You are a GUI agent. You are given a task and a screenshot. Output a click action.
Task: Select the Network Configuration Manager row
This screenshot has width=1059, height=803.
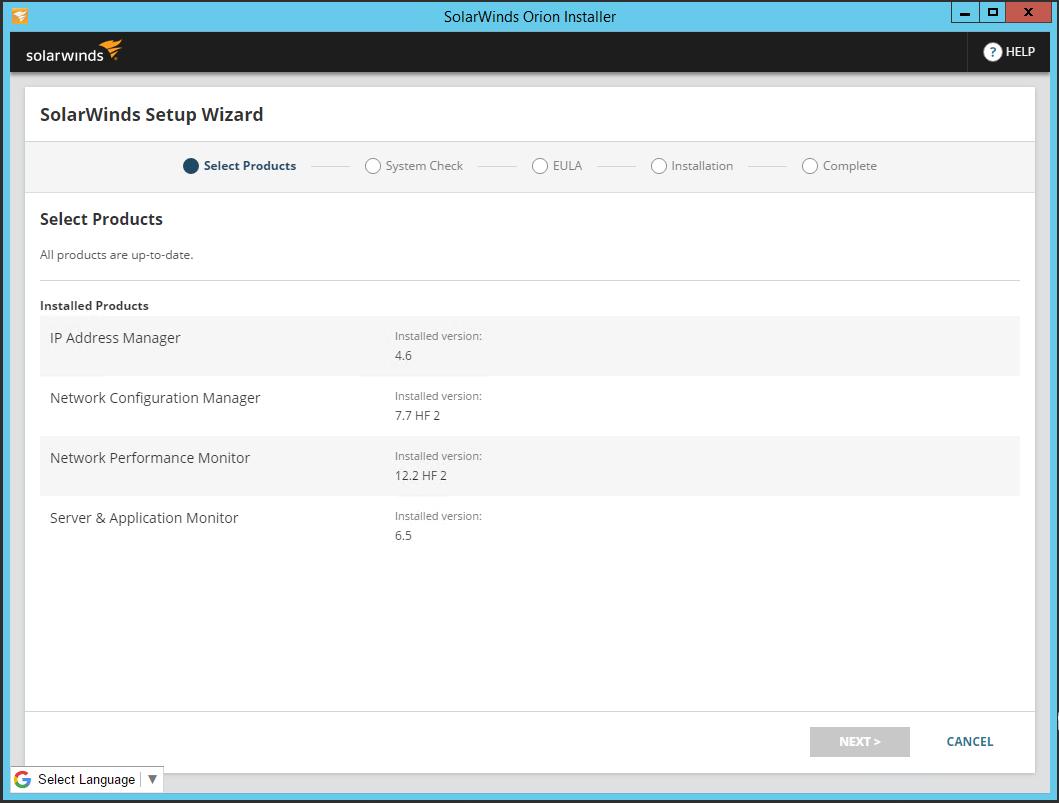click(530, 406)
